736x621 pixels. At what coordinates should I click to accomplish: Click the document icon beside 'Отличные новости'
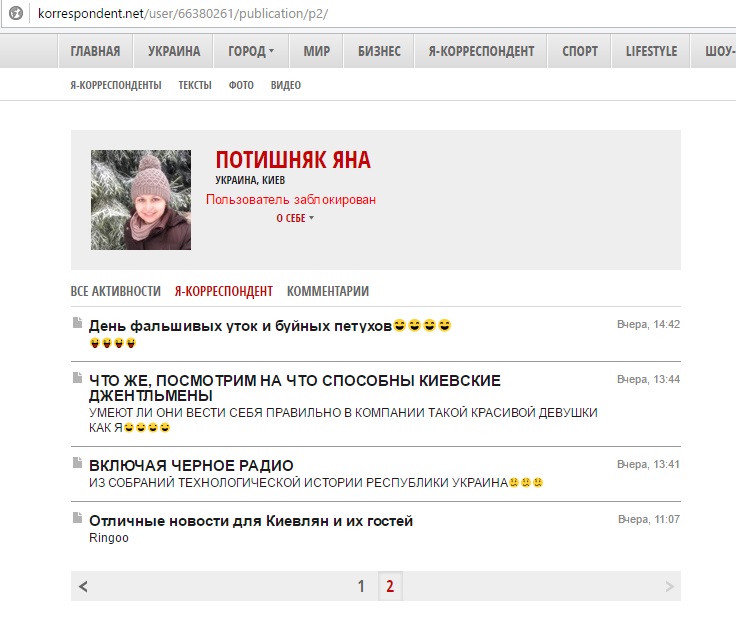[77, 517]
